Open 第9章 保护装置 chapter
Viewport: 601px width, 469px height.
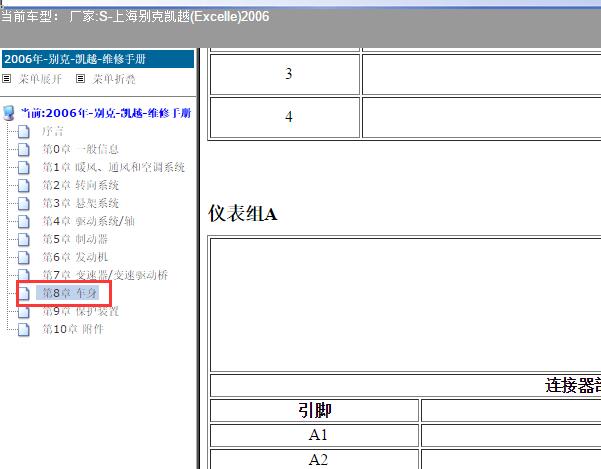[80, 311]
